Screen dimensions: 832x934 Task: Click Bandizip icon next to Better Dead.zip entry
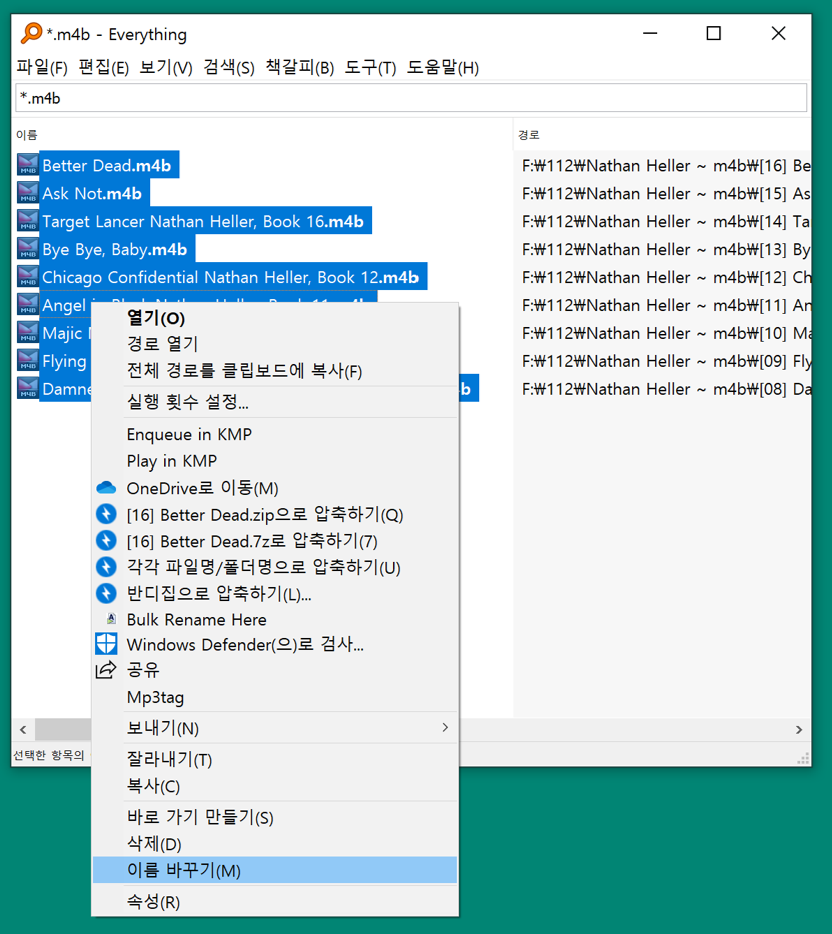pyautogui.click(x=106, y=514)
